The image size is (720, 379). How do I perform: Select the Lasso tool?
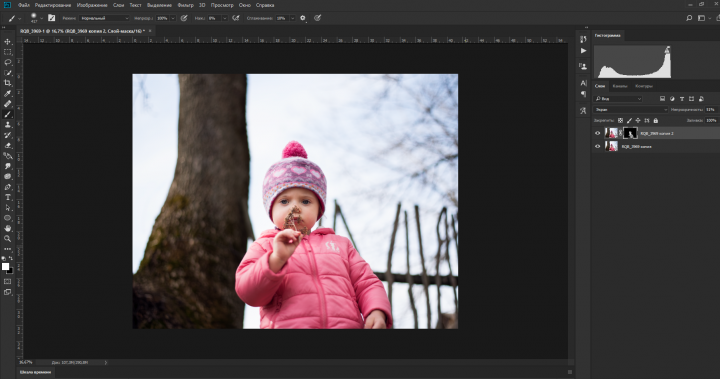click(8, 62)
